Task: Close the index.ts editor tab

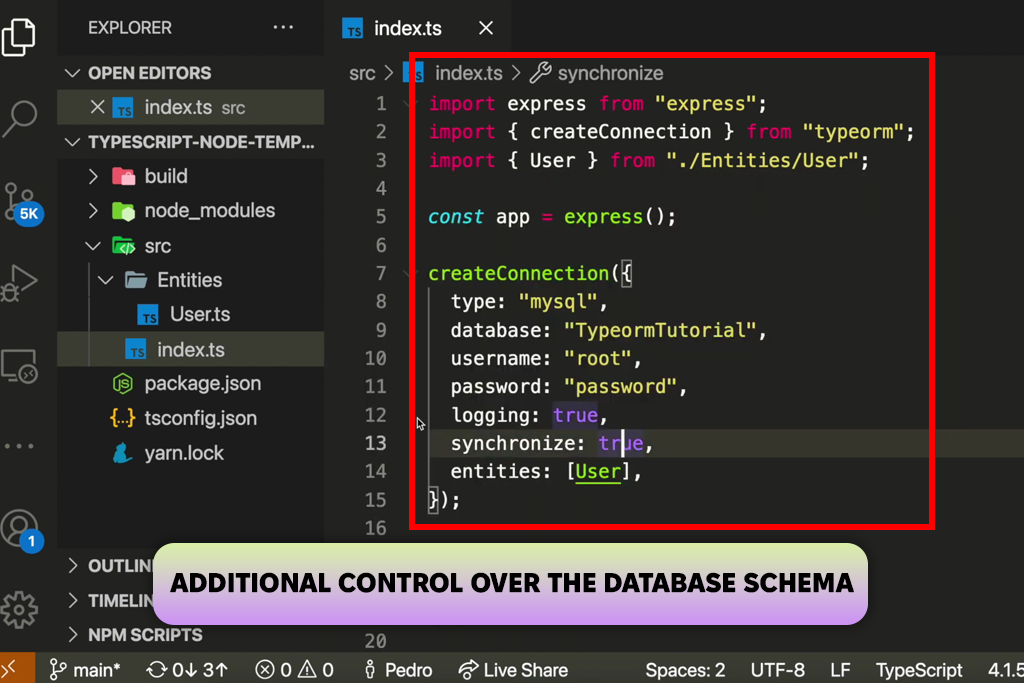Action: [486, 28]
